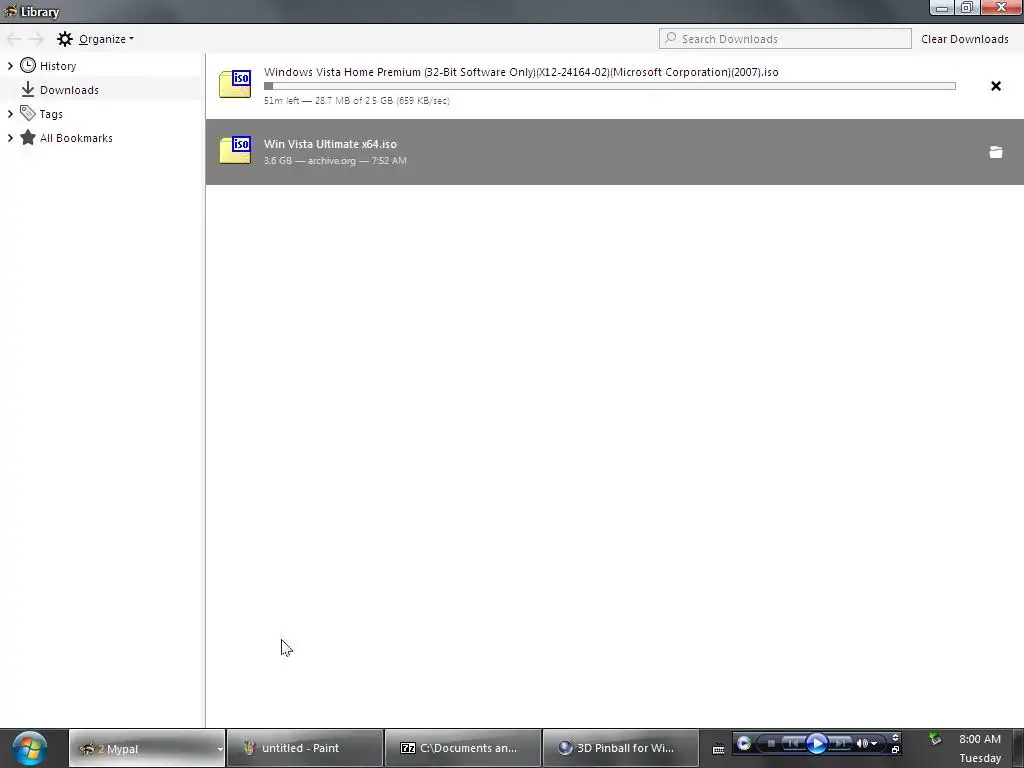Open volume dropdown on media toolbar

tap(874, 744)
